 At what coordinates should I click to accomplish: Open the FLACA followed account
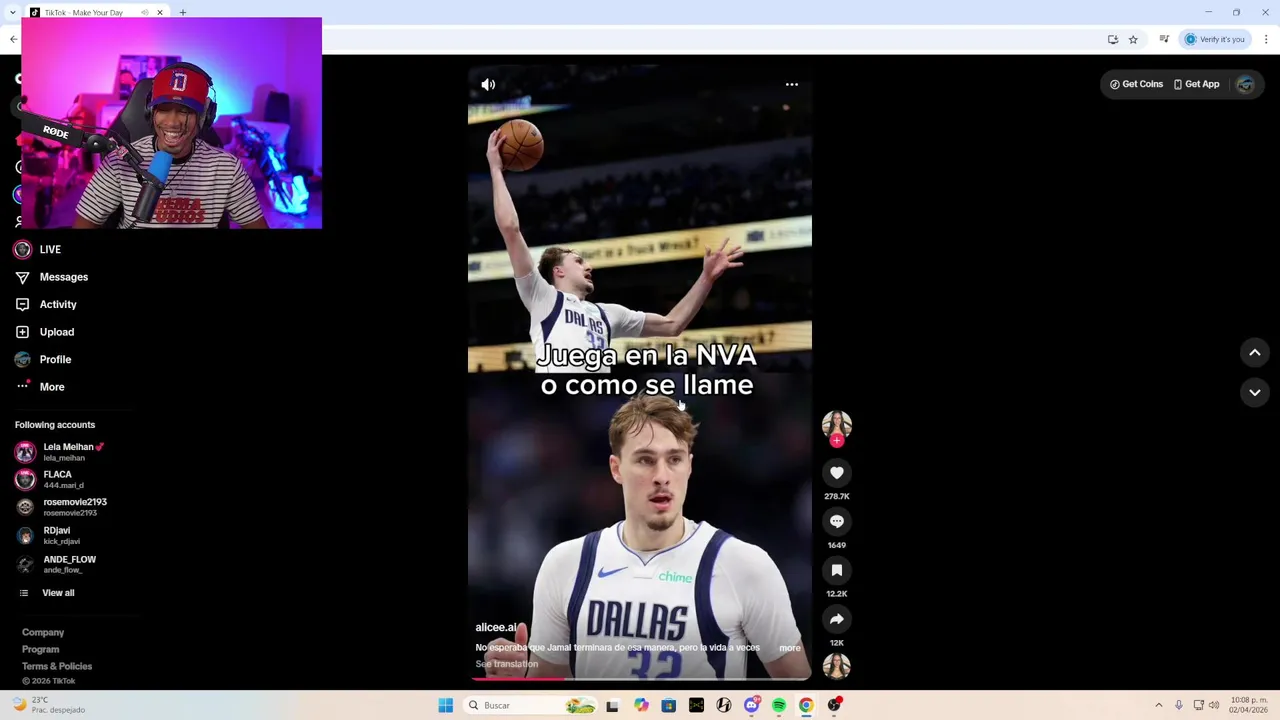50,479
